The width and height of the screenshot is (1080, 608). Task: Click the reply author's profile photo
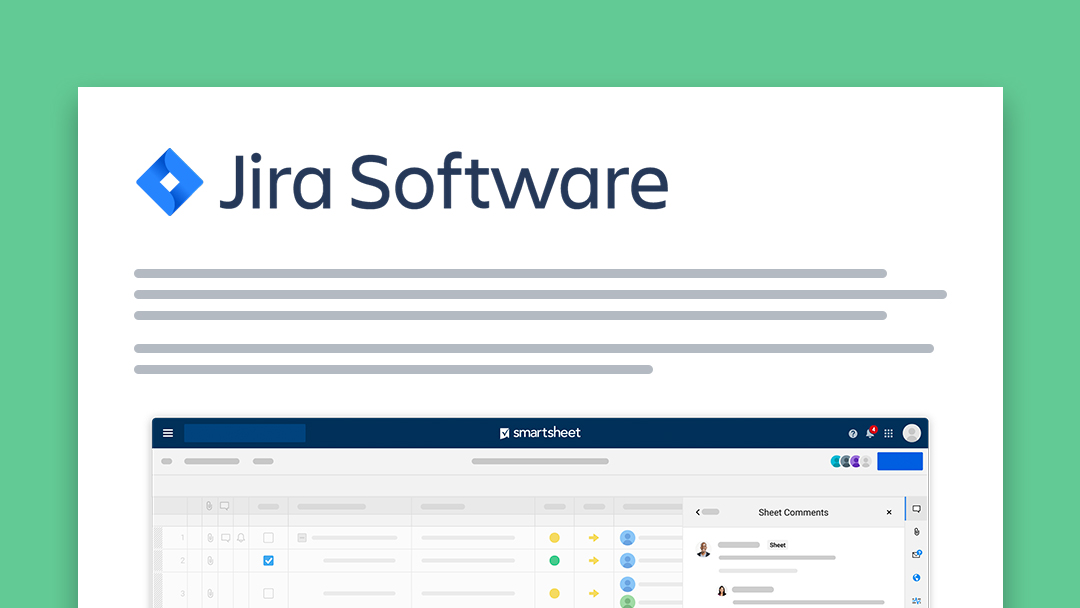click(x=722, y=591)
